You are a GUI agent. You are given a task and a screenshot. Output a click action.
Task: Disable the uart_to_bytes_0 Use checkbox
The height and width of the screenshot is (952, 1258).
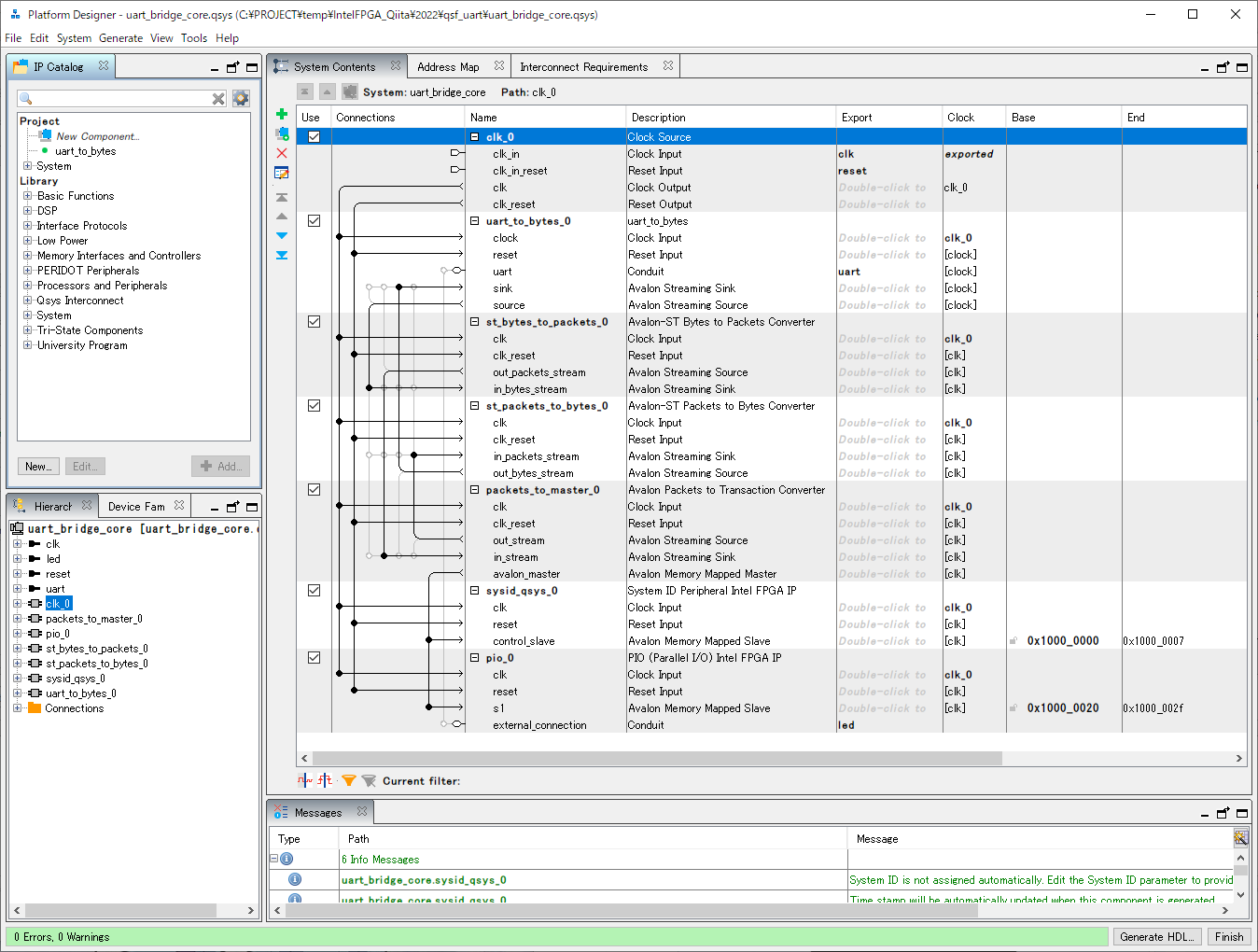(x=314, y=220)
